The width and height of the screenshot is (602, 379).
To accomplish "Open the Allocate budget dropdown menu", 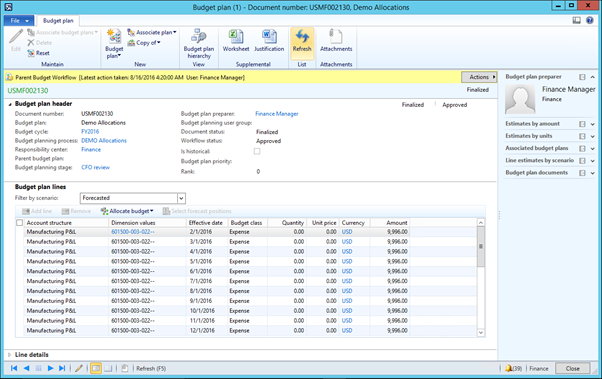I will [x=127, y=211].
